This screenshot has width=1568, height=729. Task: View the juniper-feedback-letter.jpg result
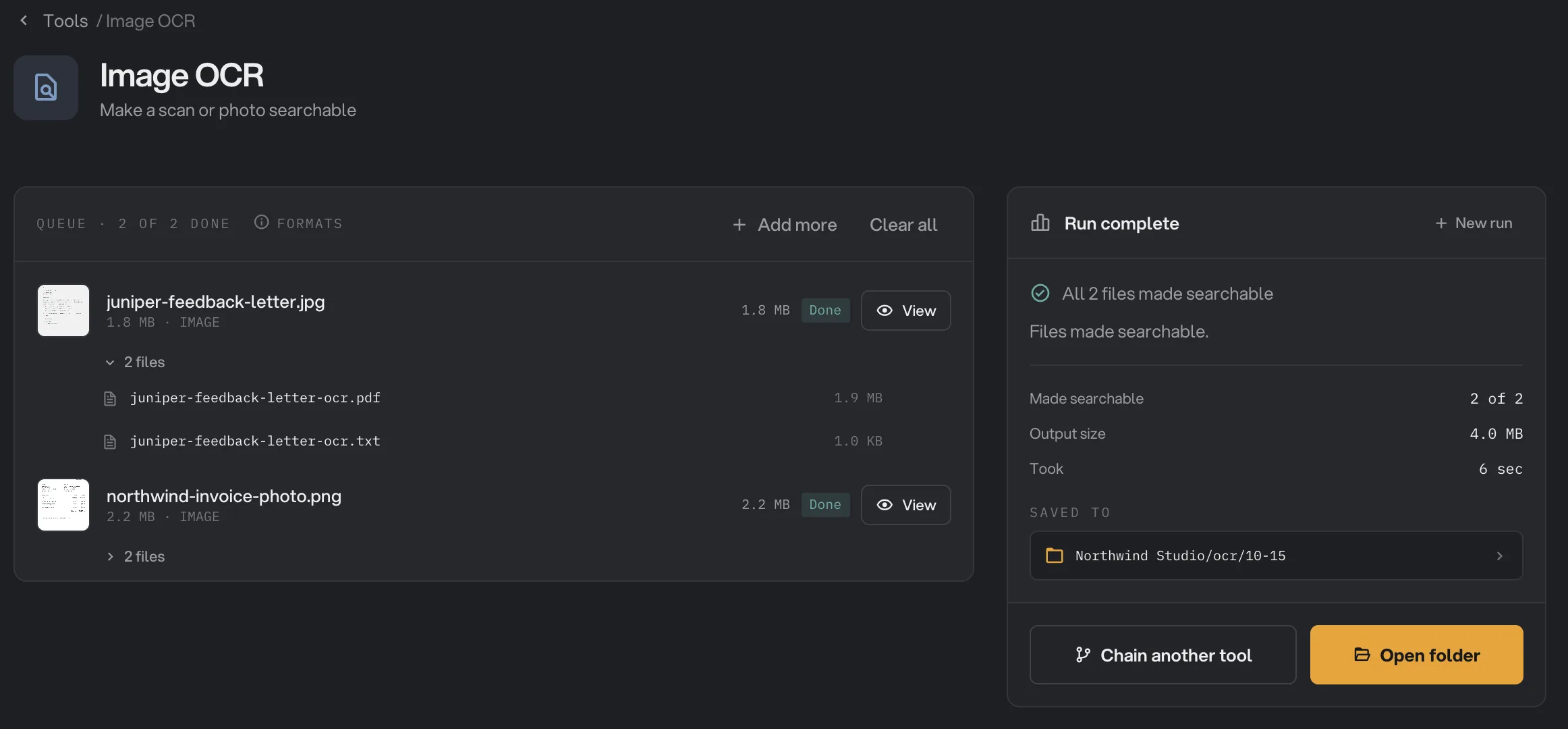[x=906, y=310]
